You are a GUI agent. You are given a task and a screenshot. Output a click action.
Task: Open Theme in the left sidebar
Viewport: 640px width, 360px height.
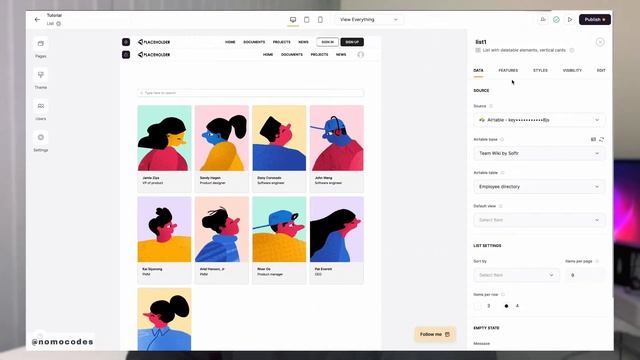[40, 79]
